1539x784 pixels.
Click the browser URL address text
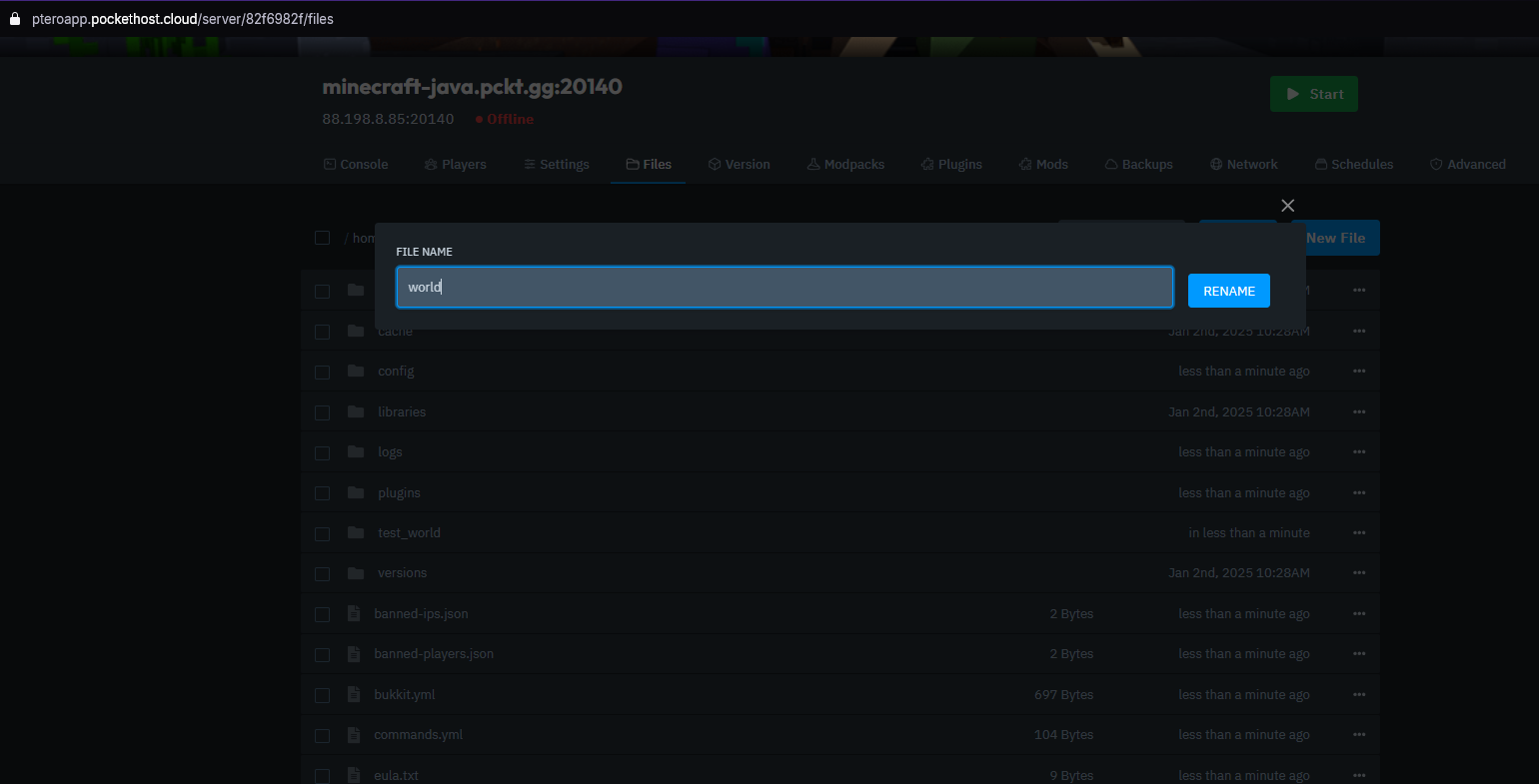pyautogui.click(x=183, y=19)
